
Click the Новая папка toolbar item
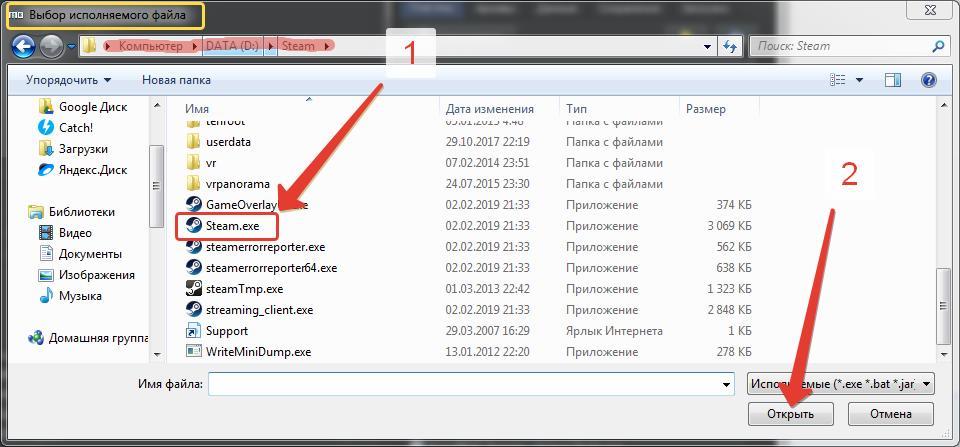click(x=176, y=80)
